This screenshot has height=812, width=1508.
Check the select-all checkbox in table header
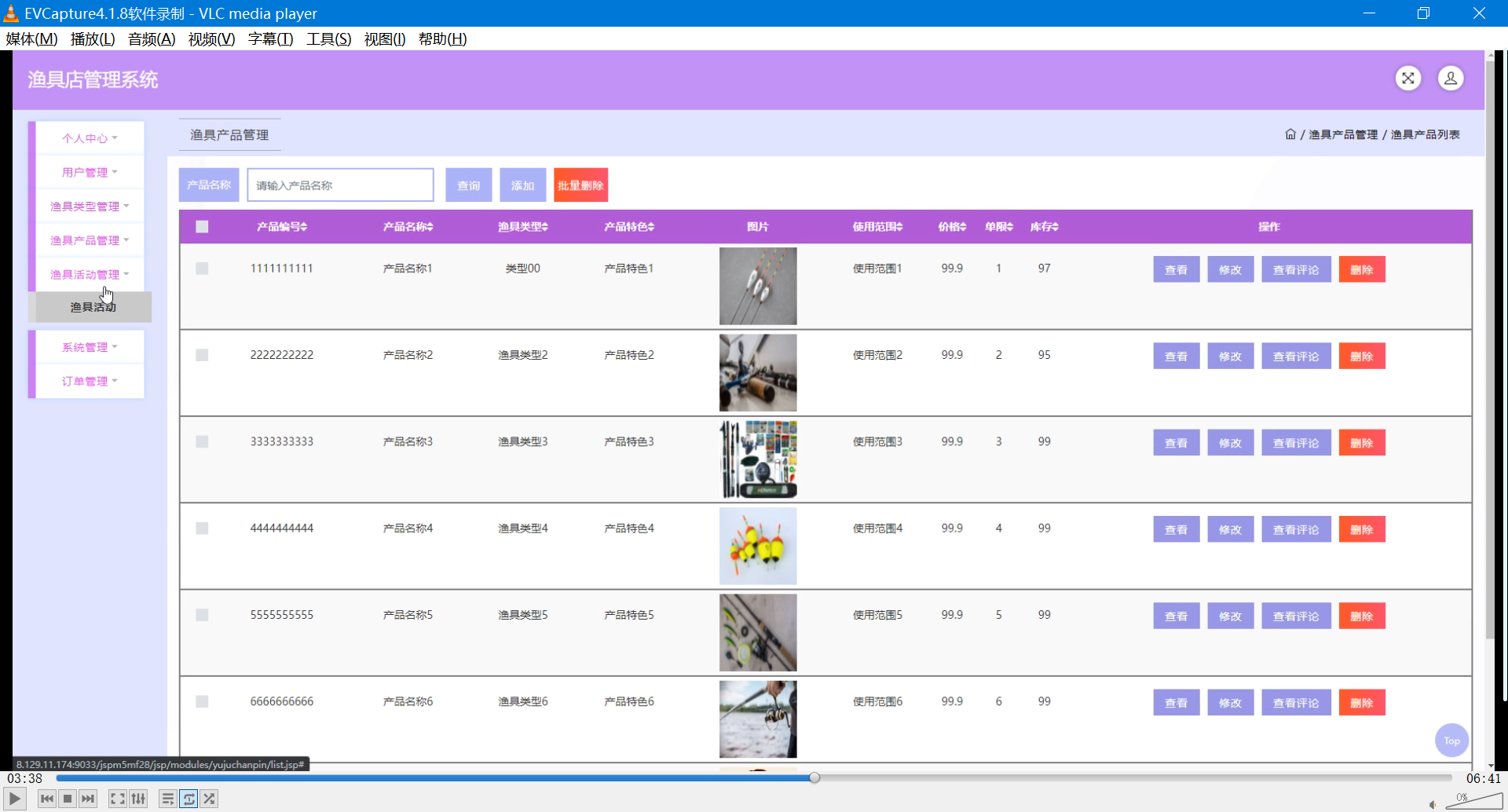click(202, 227)
